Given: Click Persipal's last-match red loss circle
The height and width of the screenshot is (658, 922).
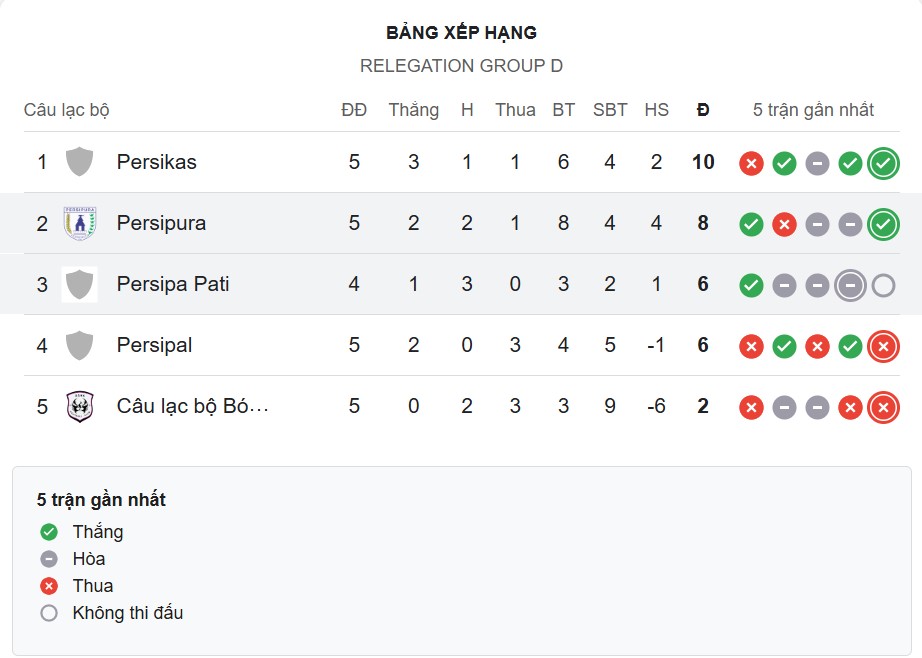Looking at the screenshot, I should pyautogui.click(x=882, y=346).
